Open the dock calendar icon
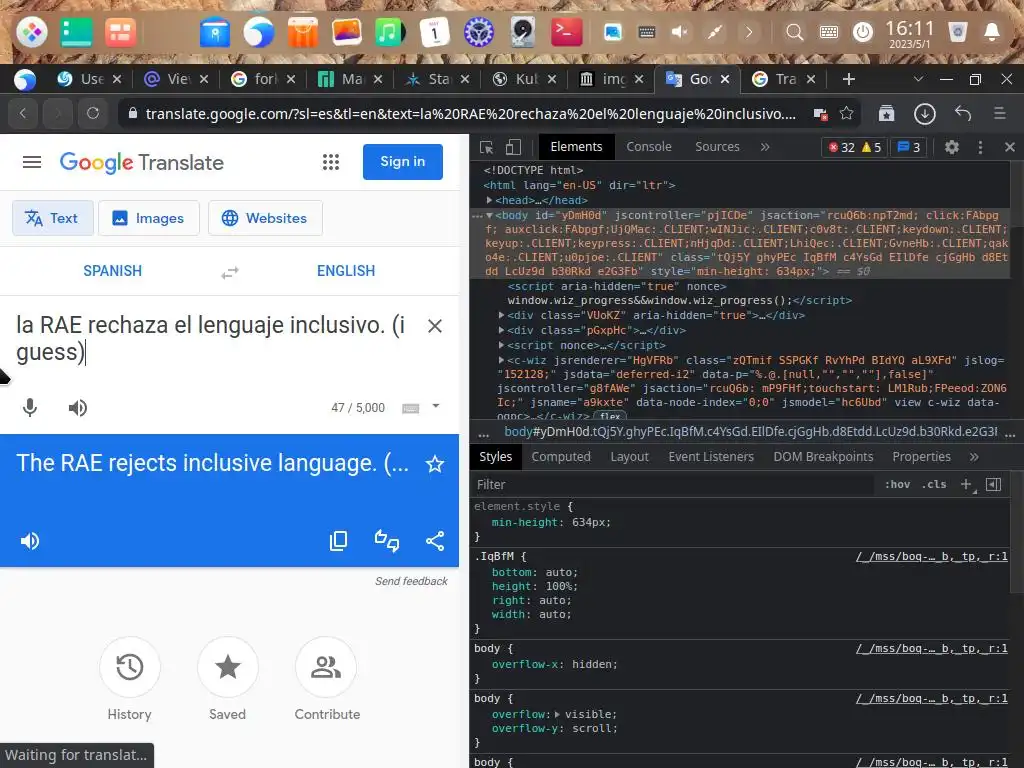1024x768 pixels. 434,31
